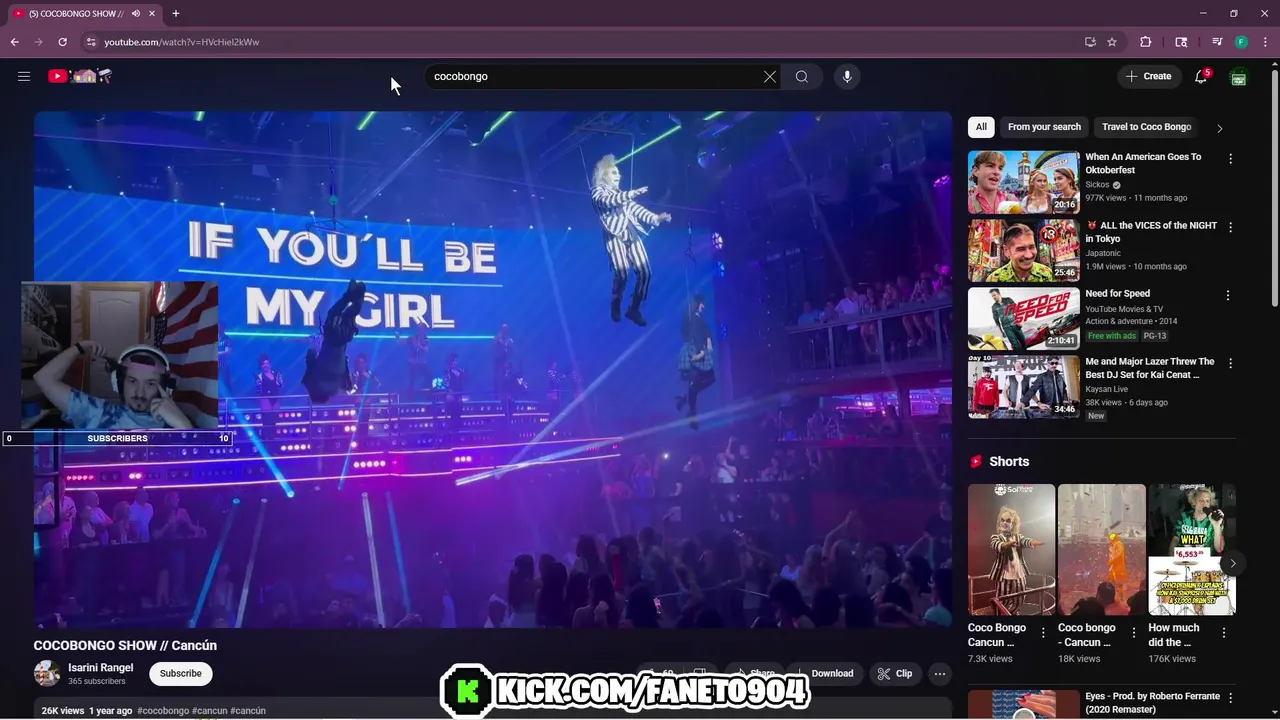Select the From your search chip
This screenshot has height=720, width=1280.
pyautogui.click(x=1044, y=127)
